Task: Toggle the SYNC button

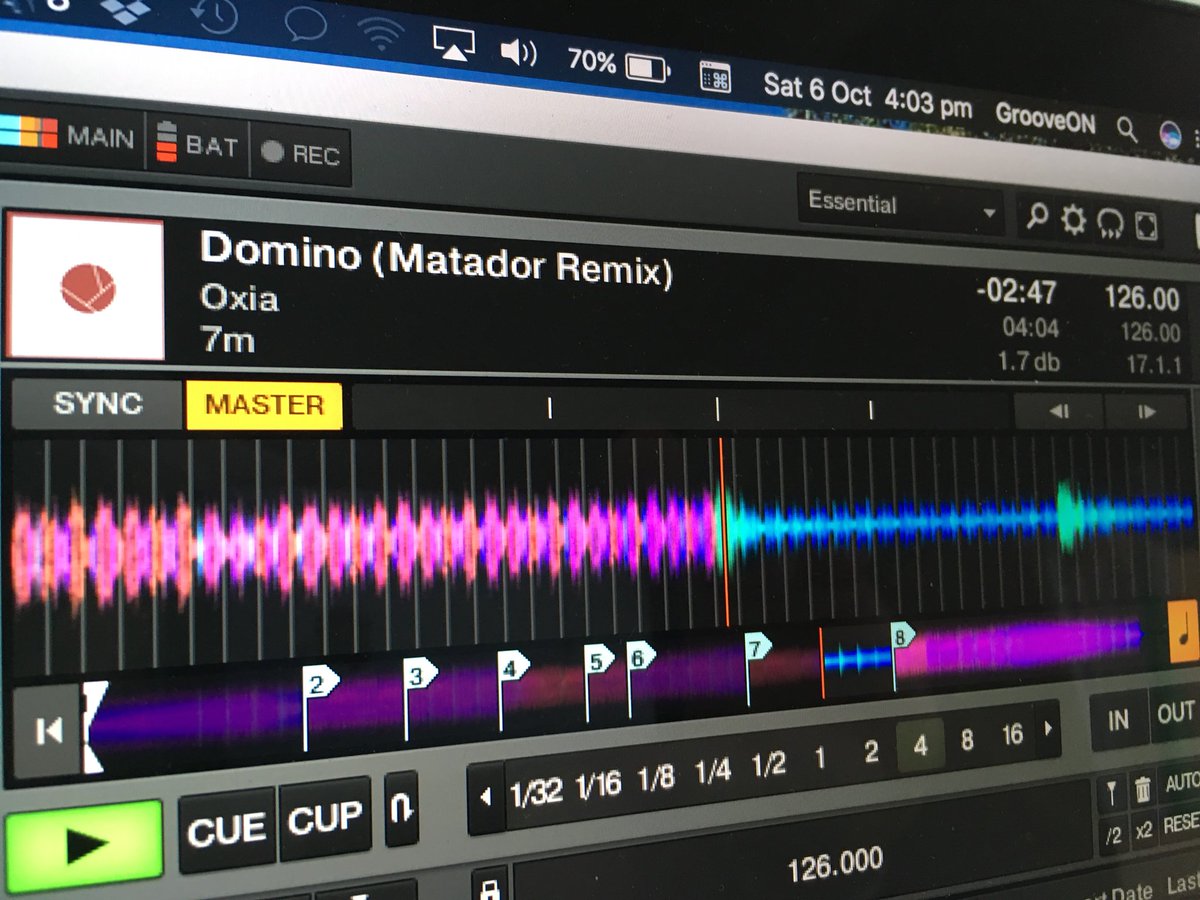Action: (x=97, y=404)
